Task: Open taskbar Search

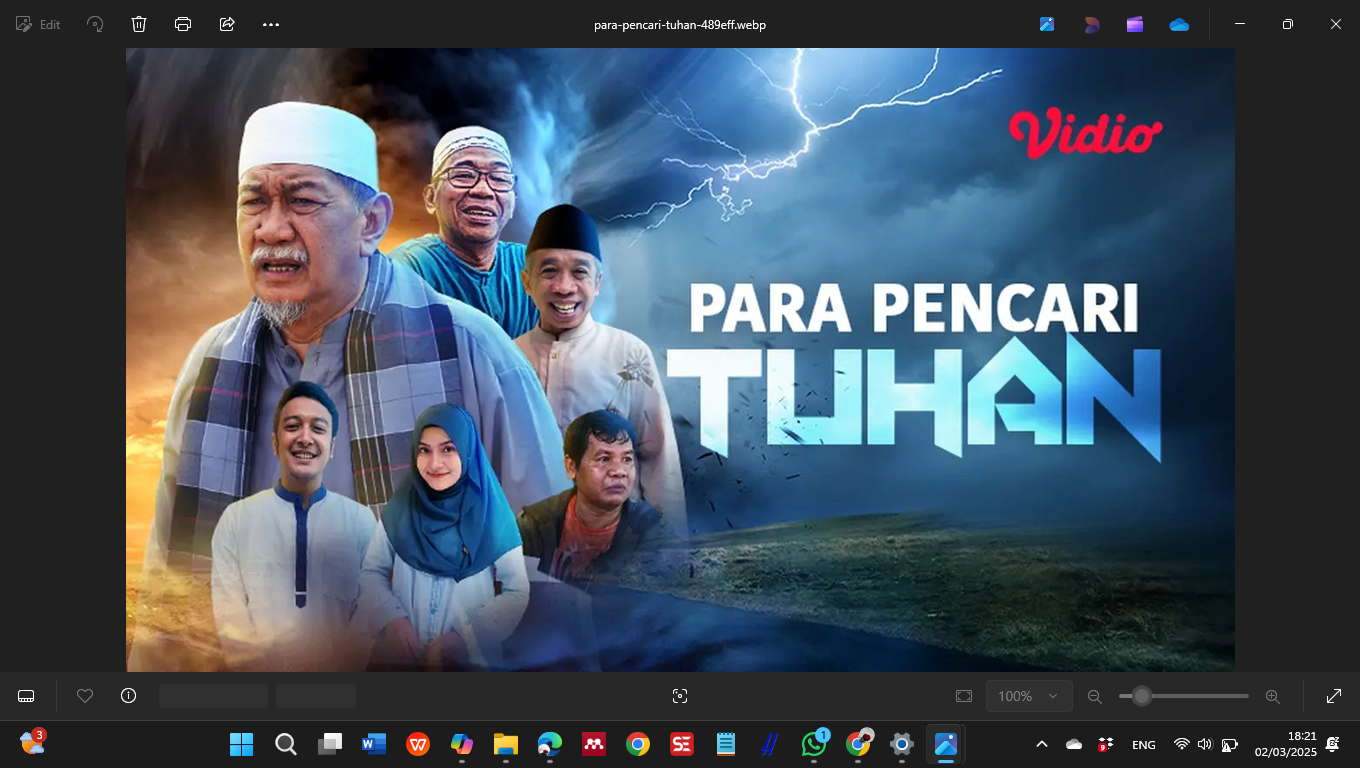Action: coord(285,744)
